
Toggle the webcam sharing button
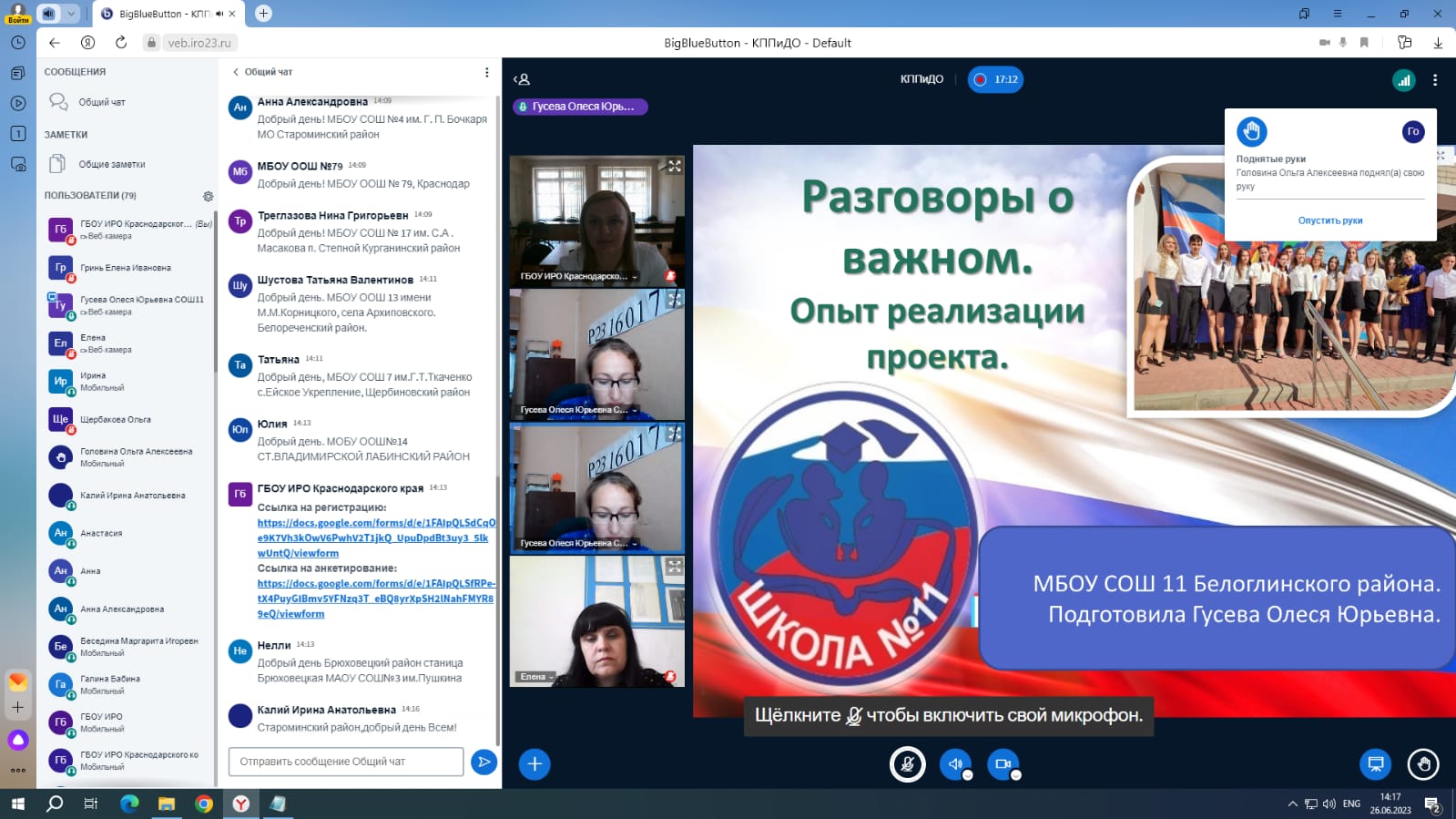pyautogui.click(x=1003, y=764)
